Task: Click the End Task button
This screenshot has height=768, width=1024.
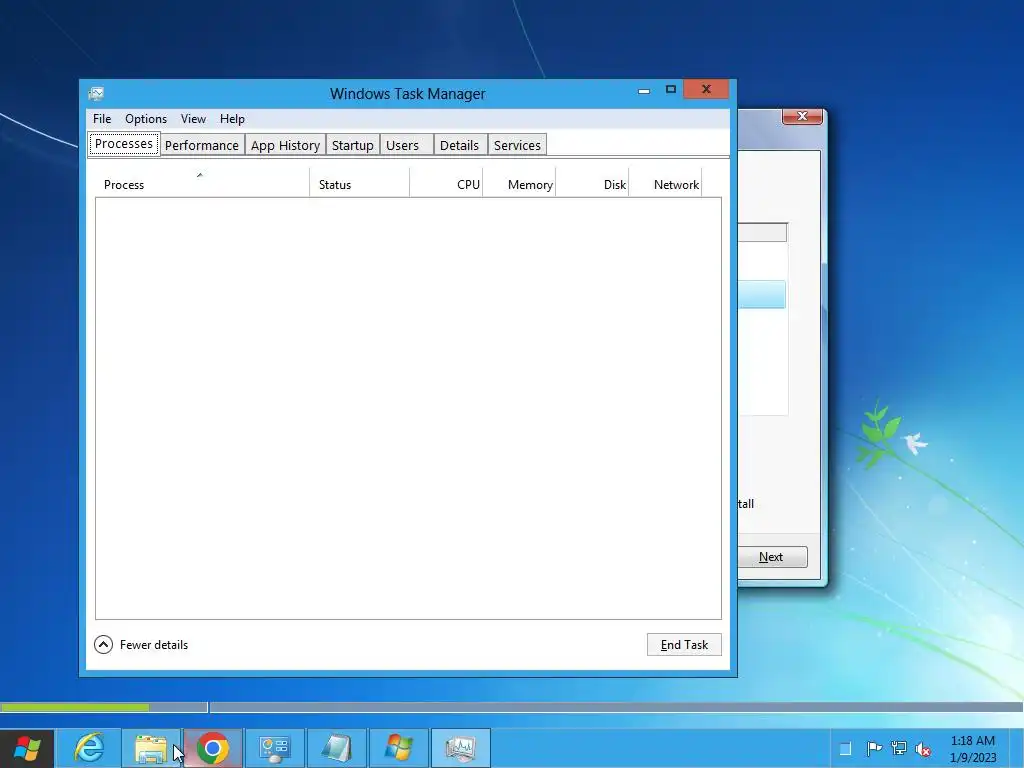Action: (684, 645)
